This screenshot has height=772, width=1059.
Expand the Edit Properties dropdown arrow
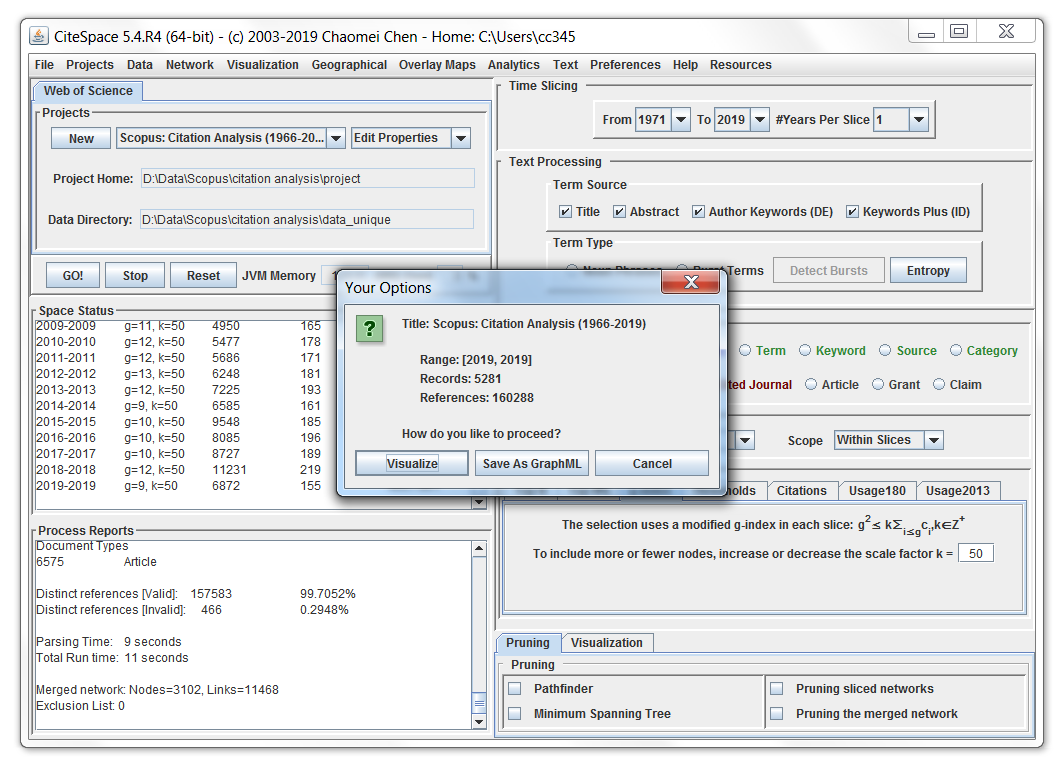(x=461, y=138)
